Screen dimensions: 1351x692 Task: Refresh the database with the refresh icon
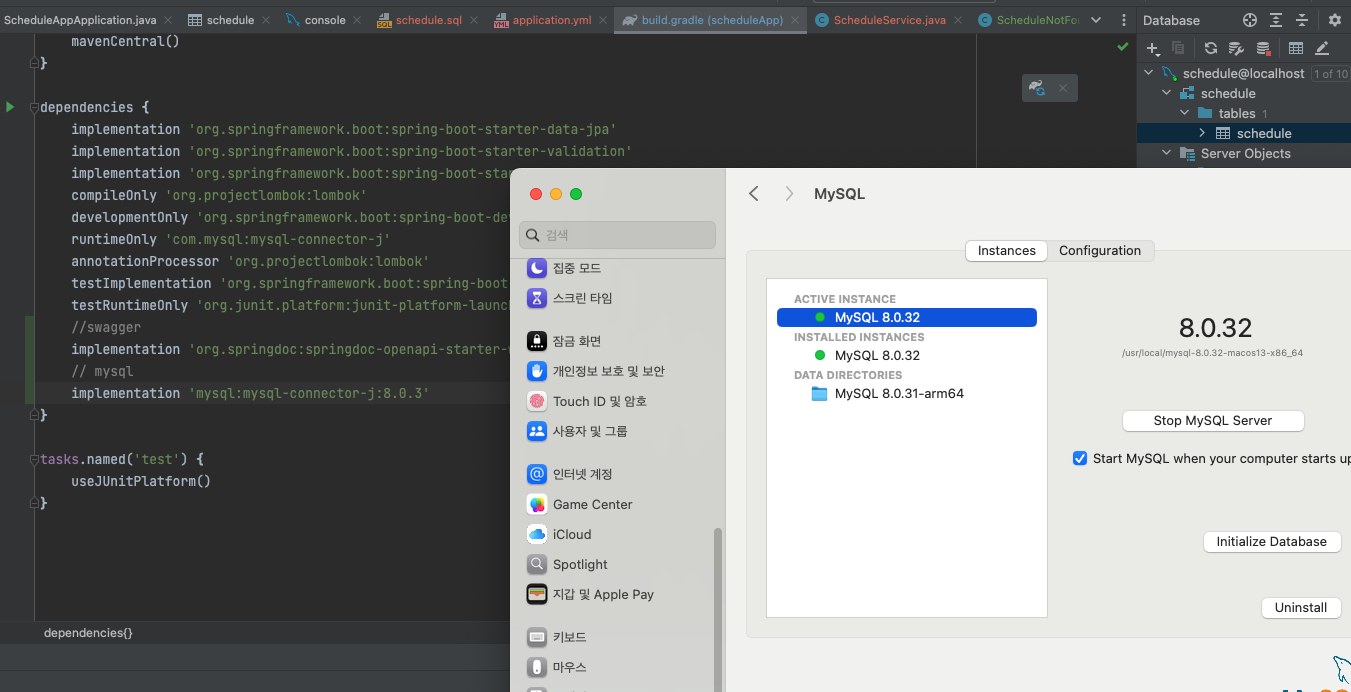pos(1211,48)
